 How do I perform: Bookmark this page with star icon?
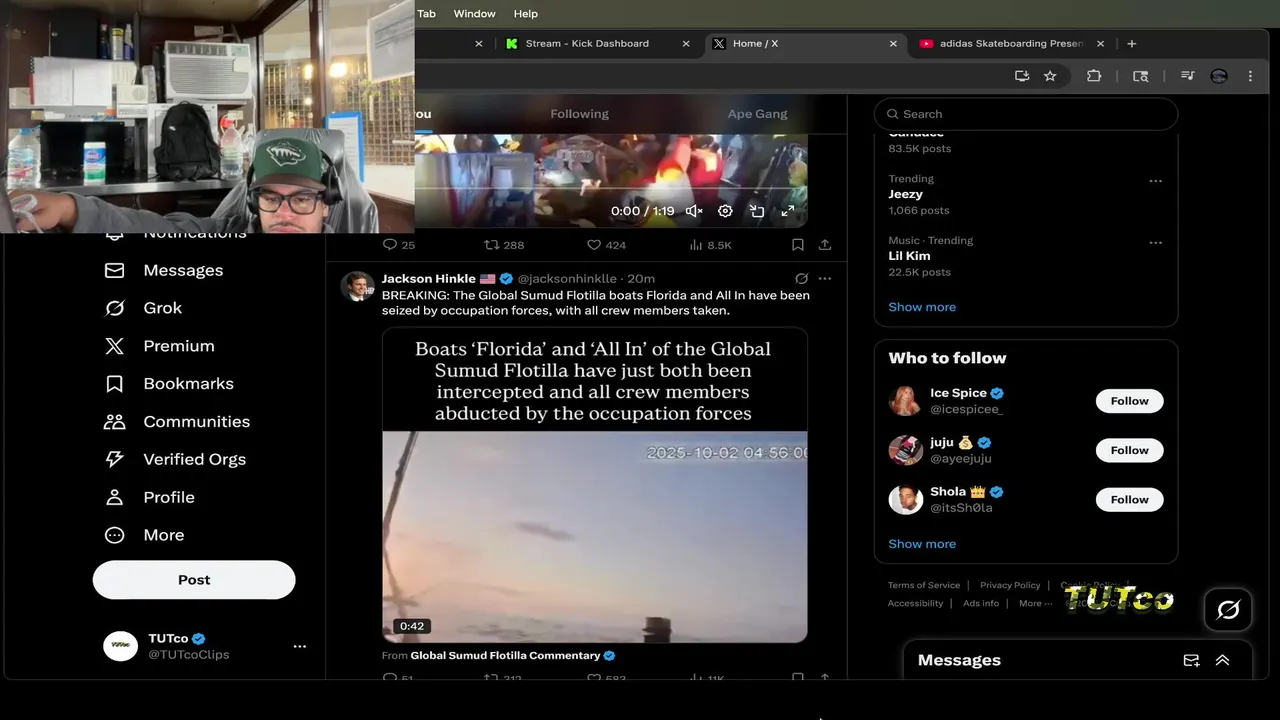[x=1050, y=76]
